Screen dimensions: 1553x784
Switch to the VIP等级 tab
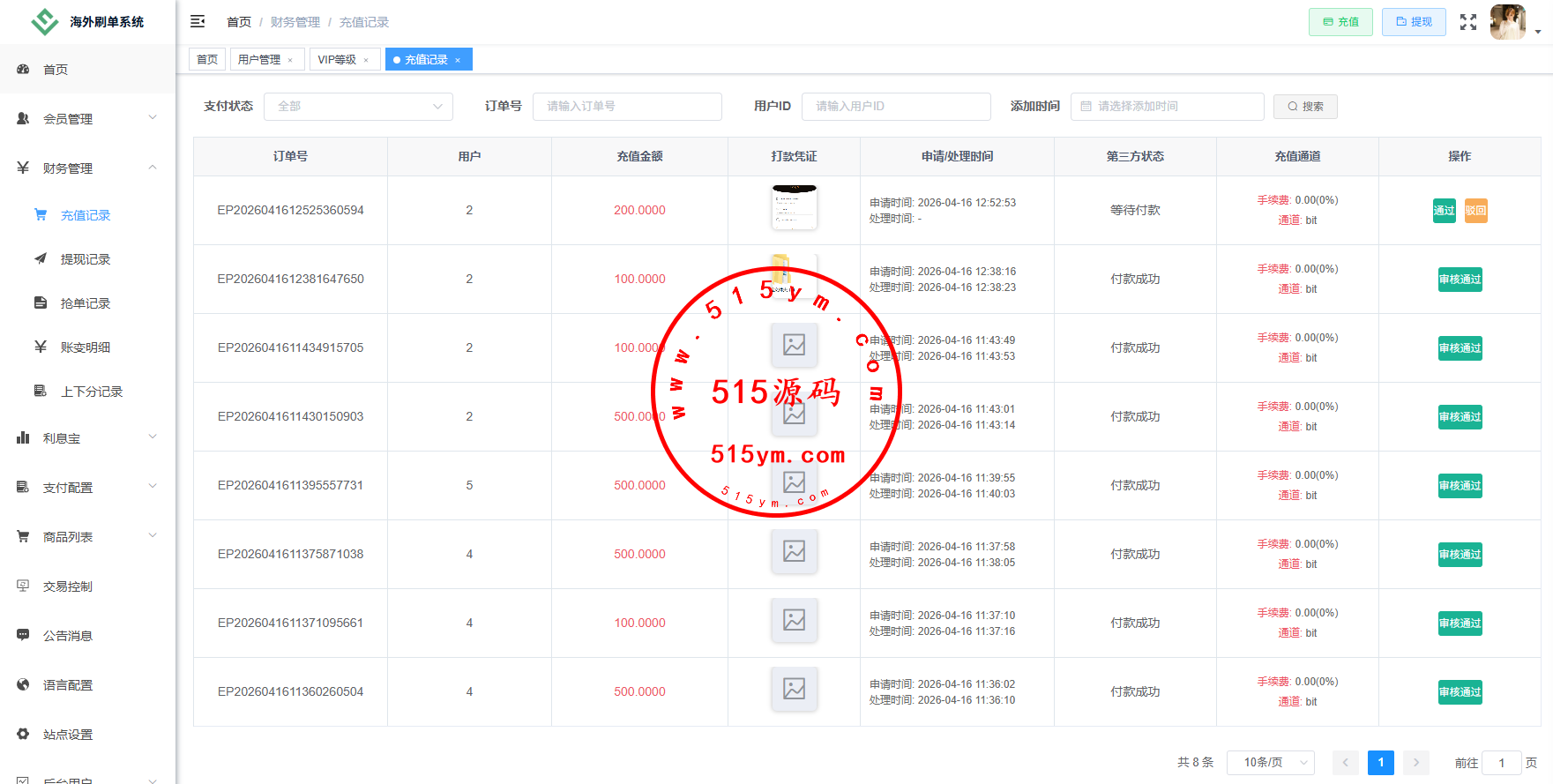[337, 60]
